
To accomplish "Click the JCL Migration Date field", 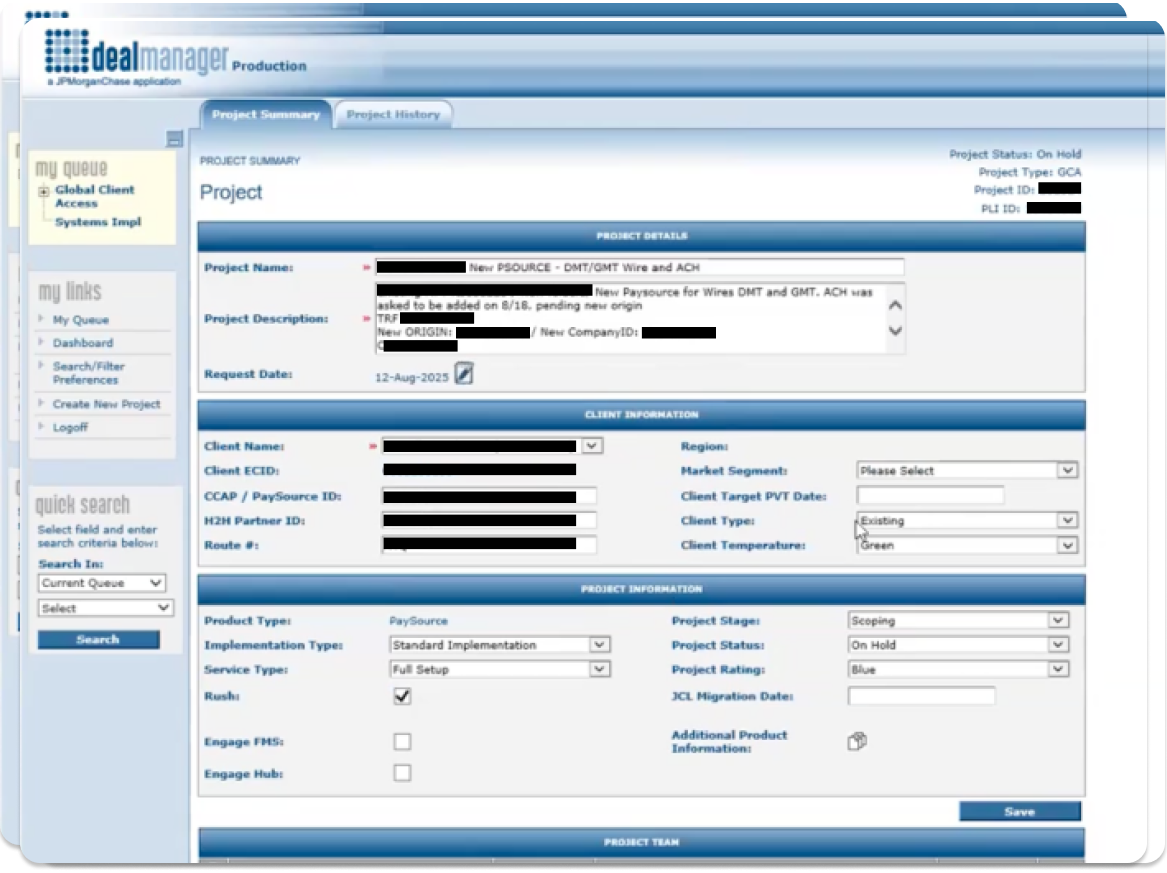I will pyautogui.click(x=921, y=696).
